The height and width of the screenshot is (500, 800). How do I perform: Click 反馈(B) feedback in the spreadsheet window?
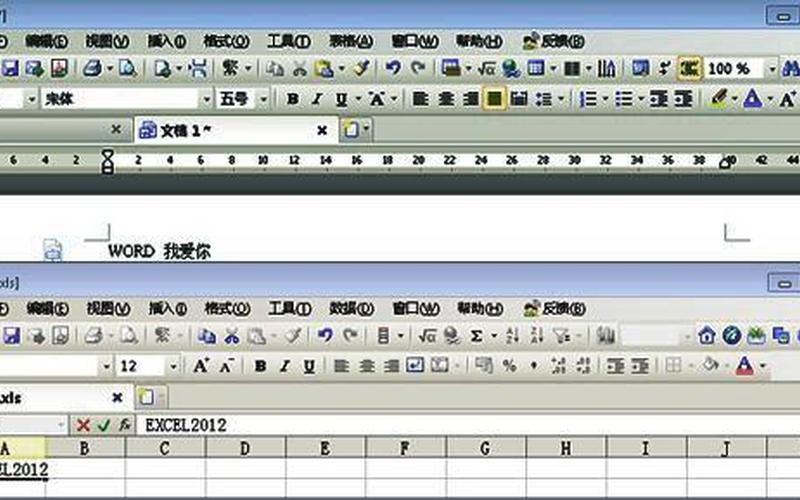(555, 308)
